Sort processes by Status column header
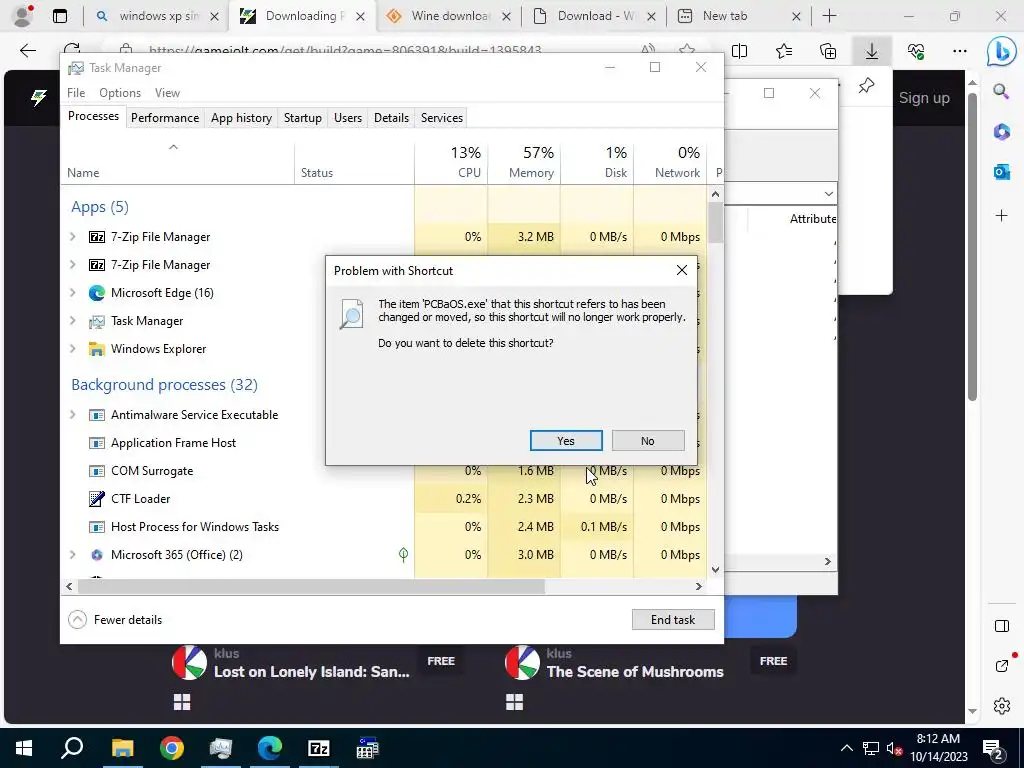 pos(355,165)
